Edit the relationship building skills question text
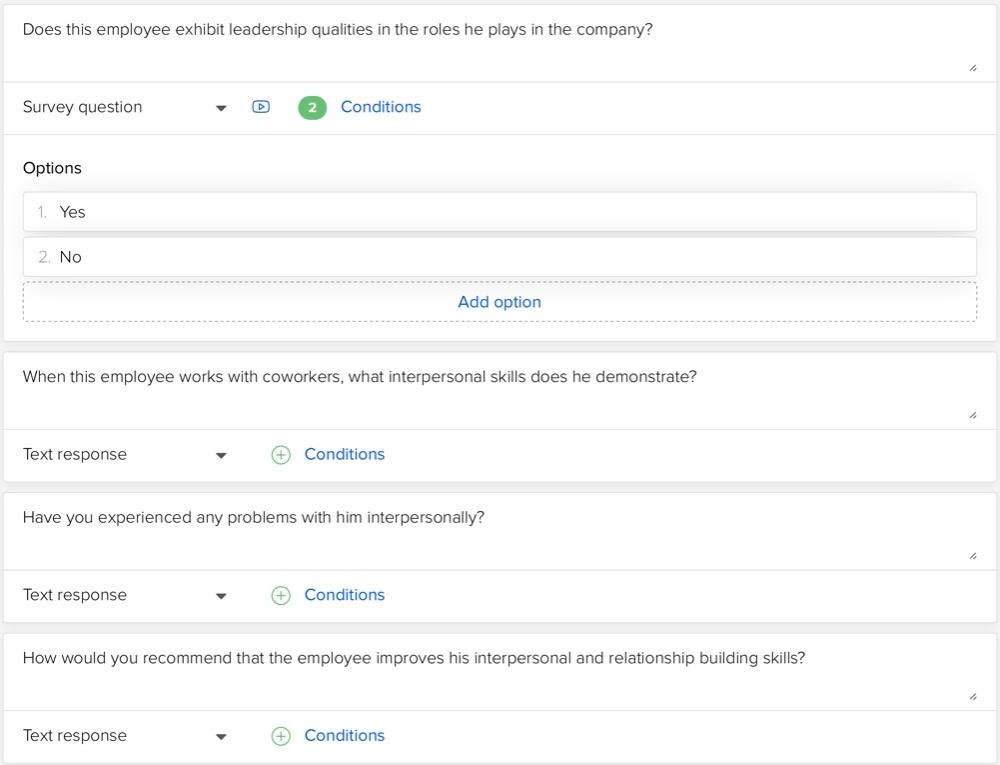1000x765 pixels. click(499, 672)
